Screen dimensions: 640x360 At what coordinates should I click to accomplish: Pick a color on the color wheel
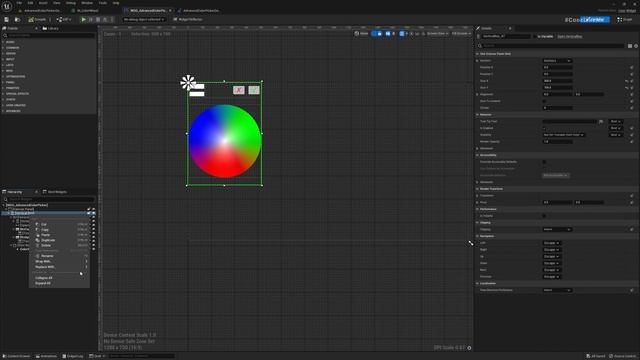224,141
